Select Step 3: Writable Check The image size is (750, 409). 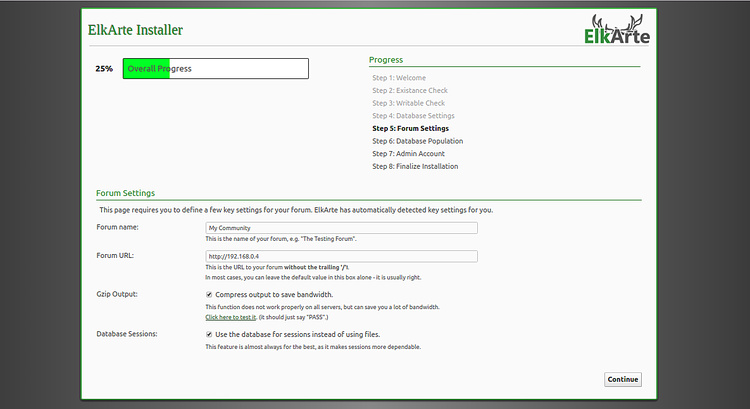click(x=408, y=103)
